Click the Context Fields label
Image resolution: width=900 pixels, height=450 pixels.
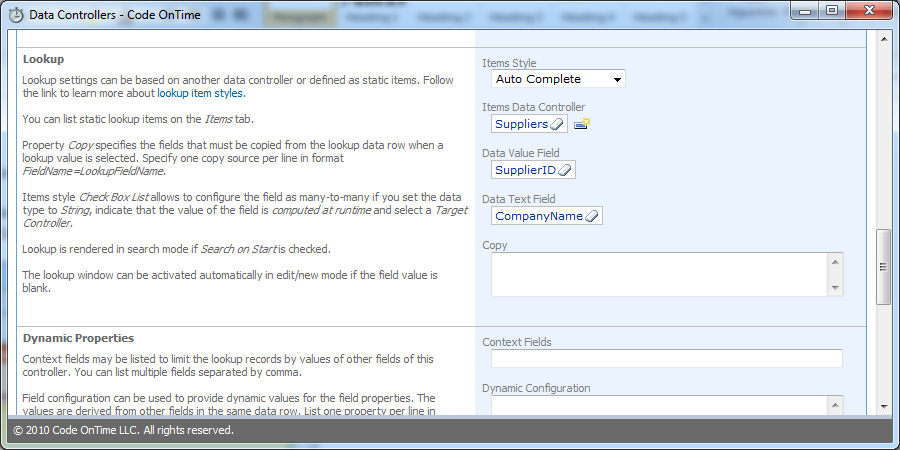tap(517, 342)
